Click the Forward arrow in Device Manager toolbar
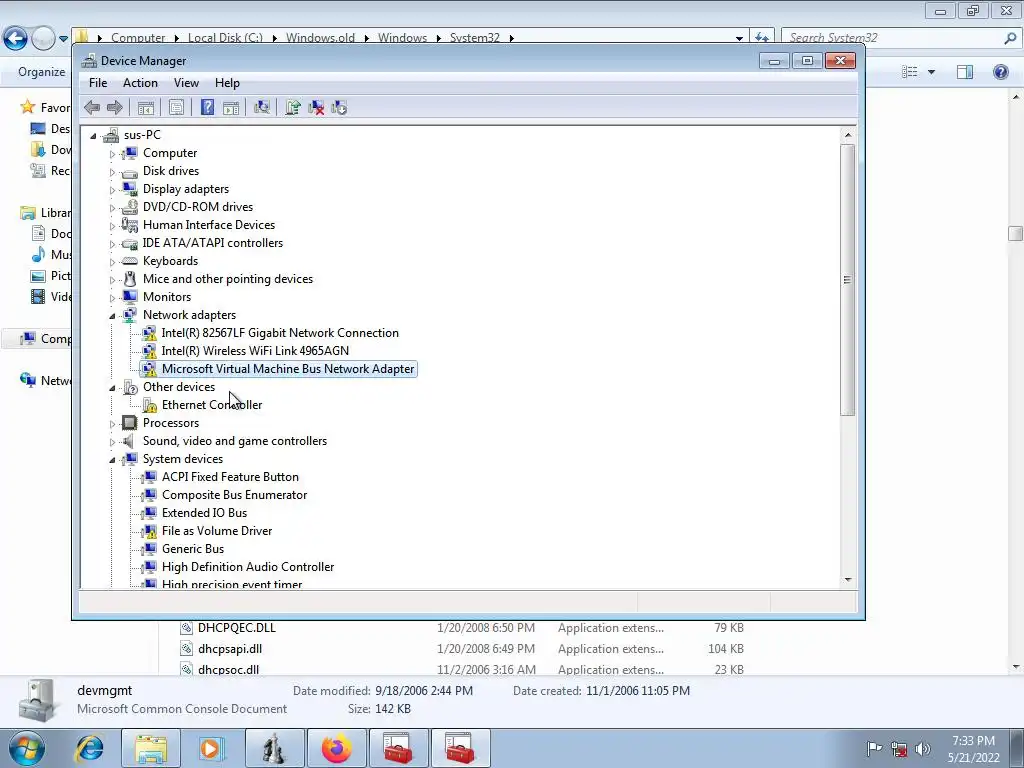The width and height of the screenshot is (1024, 768). [114, 107]
